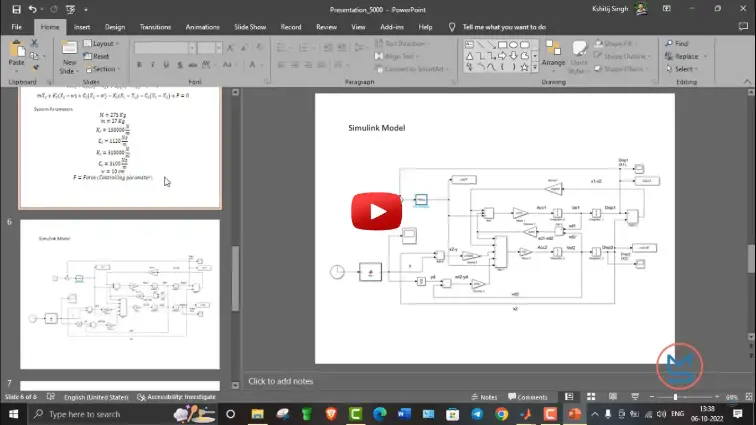Click the Undo arrow icon
This screenshot has height=425, width=756.
tap(32, 9)
